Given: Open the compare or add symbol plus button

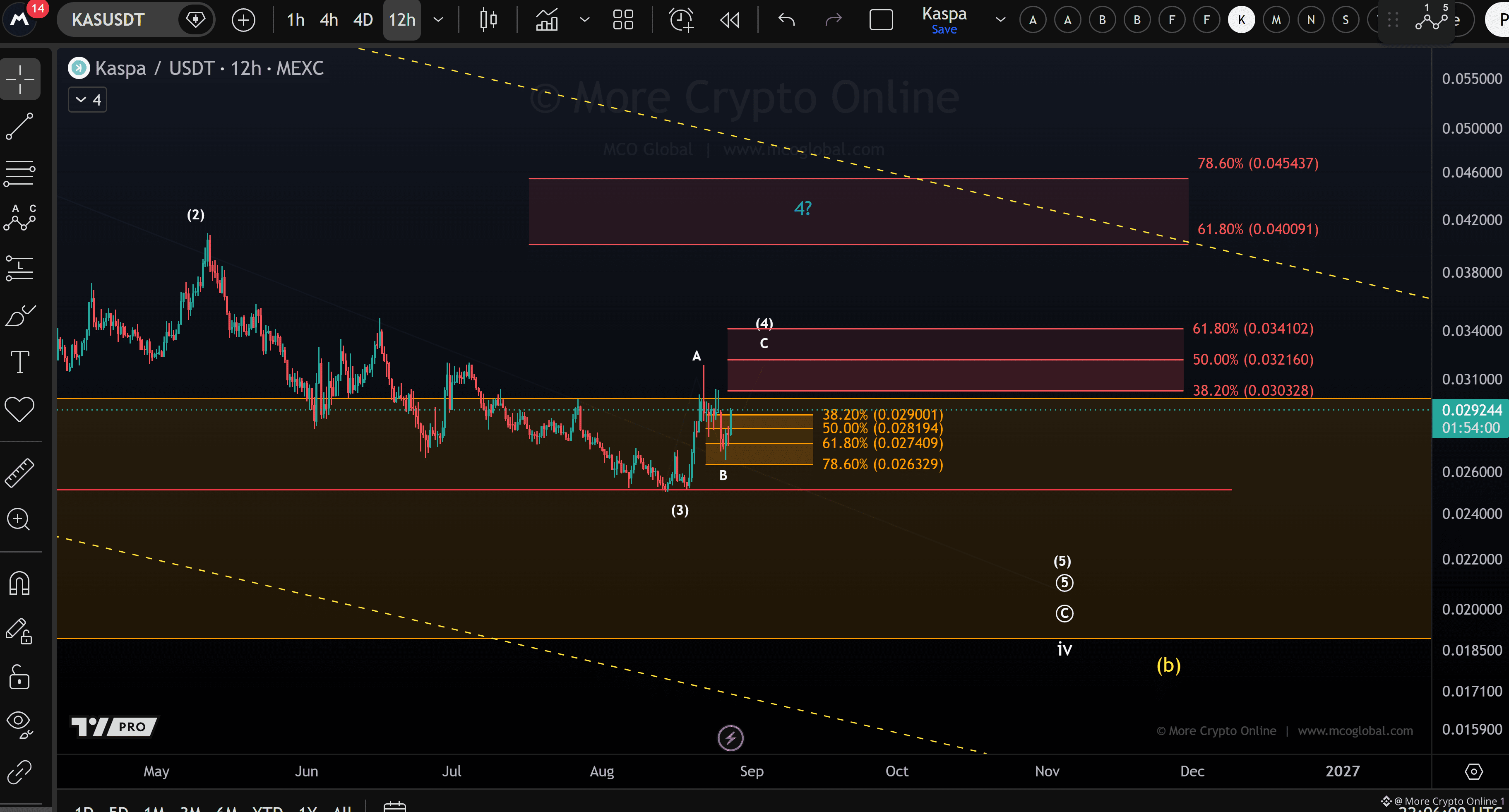Looking at the screenshot, I should coord(243,20).
